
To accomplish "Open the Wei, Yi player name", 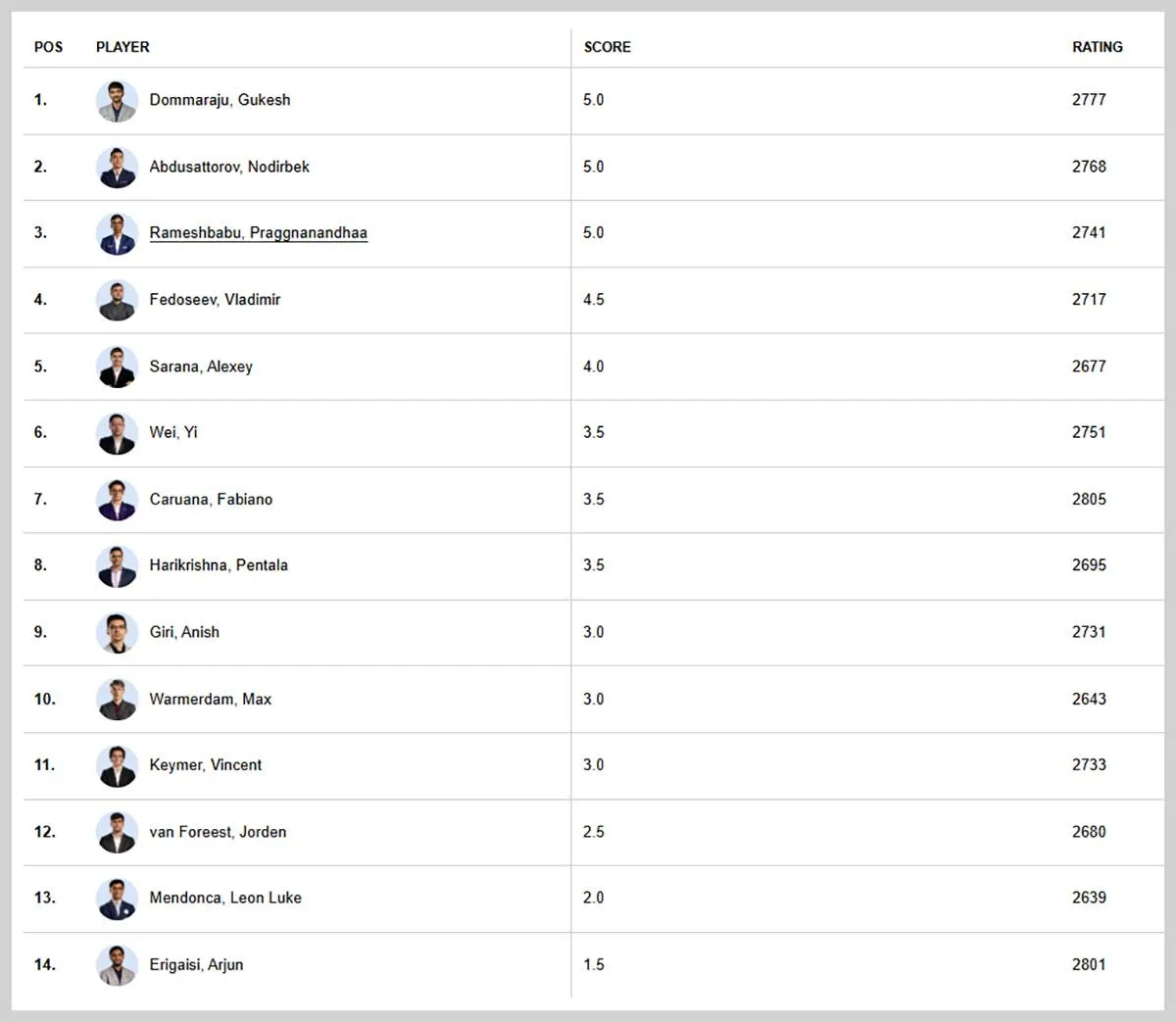I will (173, 432).
